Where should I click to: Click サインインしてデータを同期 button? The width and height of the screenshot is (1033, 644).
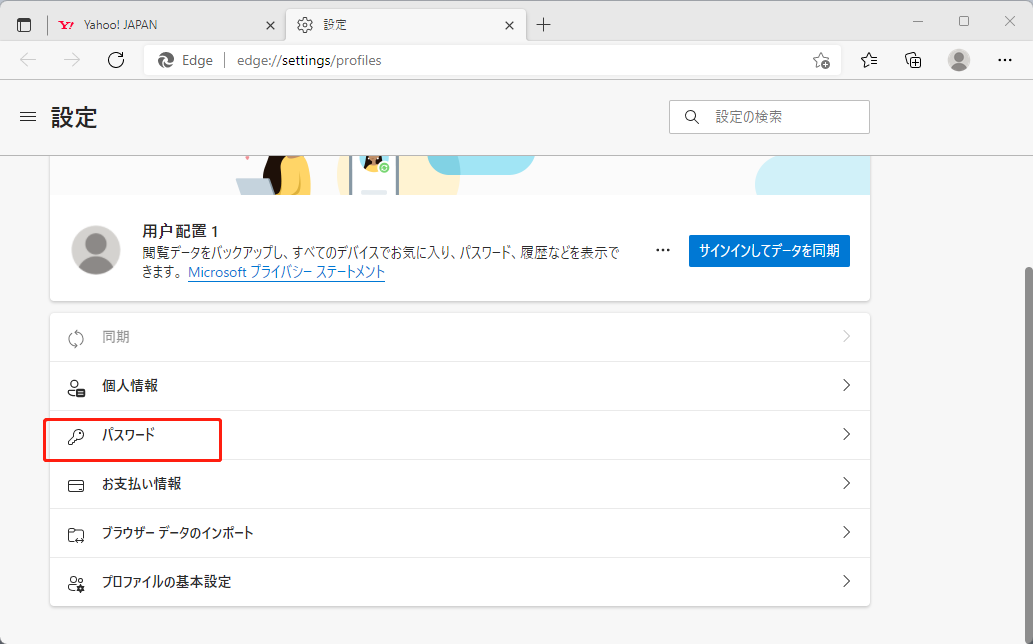pos(769,251)
